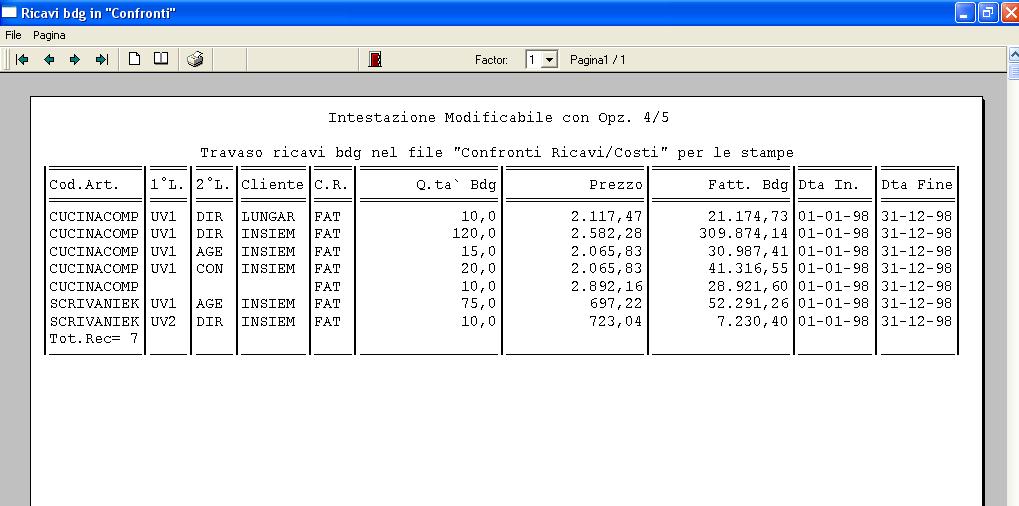The height and width of the screenshot is (506, 1019).
Task: Select quantity value 120,0
Action: pyautogui.click(x=474, y=233)
